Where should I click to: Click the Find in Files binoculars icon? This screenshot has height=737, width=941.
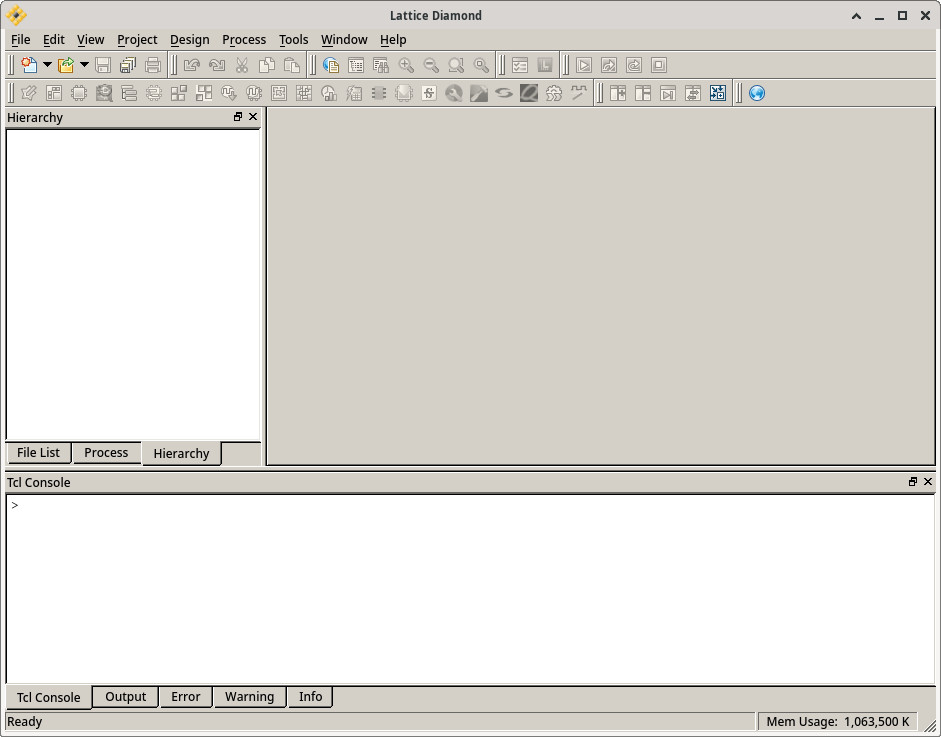tap(381, 65)
